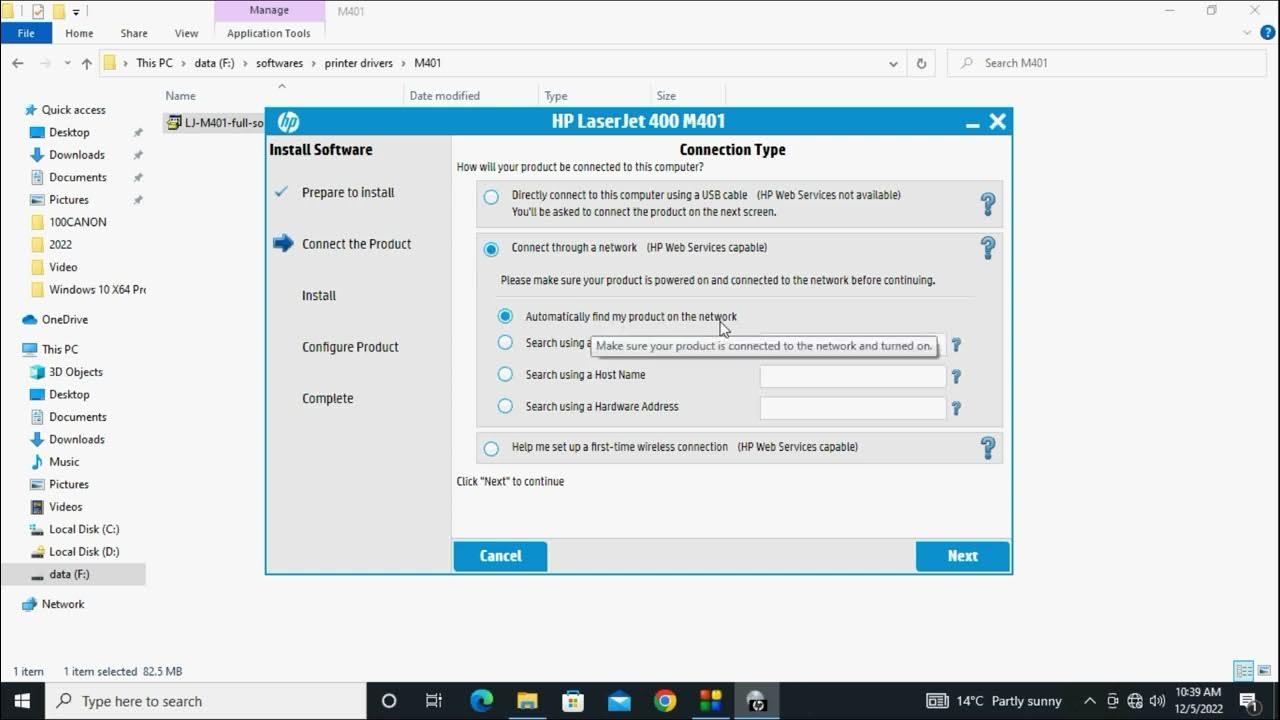Open help for Host Name search
Screen dimensions: 1280x720
(956, 377)
